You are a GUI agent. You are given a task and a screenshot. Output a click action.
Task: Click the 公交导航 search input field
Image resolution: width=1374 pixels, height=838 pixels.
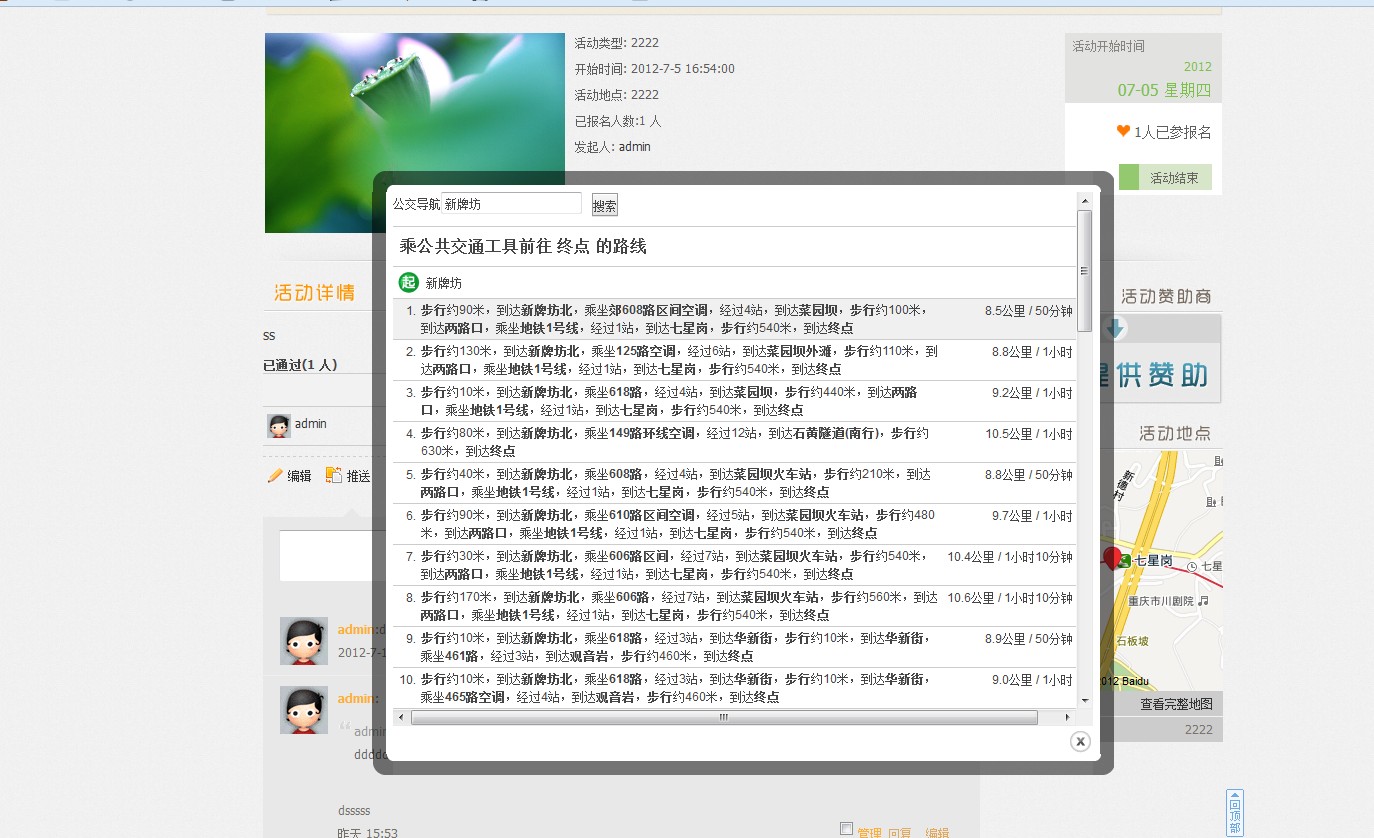(x=511, y=204)
